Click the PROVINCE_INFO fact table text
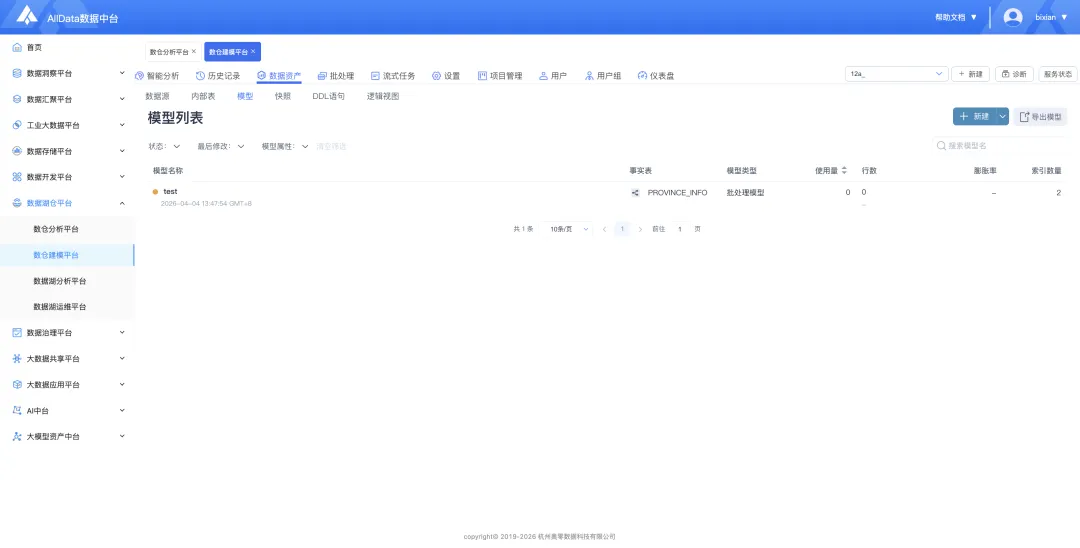The width and height of the screenshot is (1080, 548). [x=677, y=193]
